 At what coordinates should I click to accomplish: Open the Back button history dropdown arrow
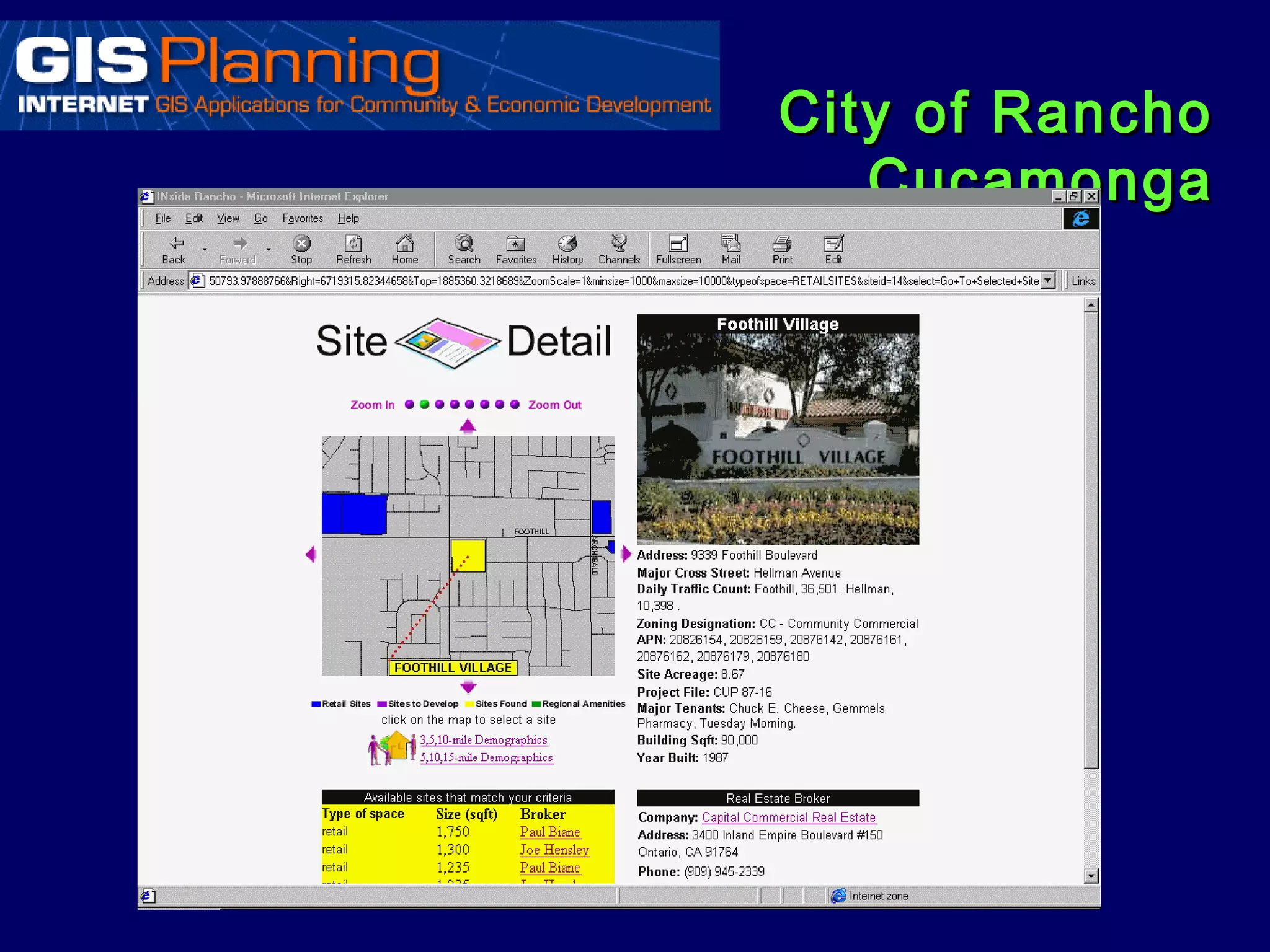click(205, 250)
